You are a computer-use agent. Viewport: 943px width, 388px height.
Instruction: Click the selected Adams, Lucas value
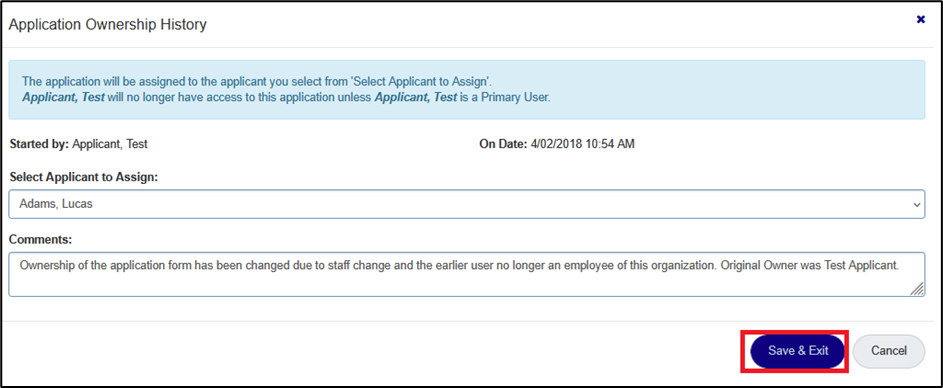[x=56, y=204]
